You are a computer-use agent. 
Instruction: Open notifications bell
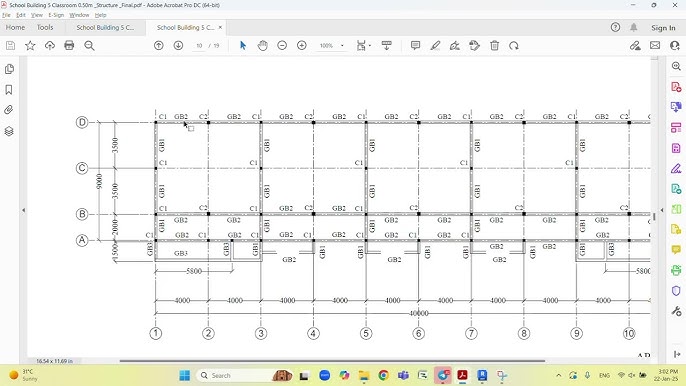pos(634,27)
